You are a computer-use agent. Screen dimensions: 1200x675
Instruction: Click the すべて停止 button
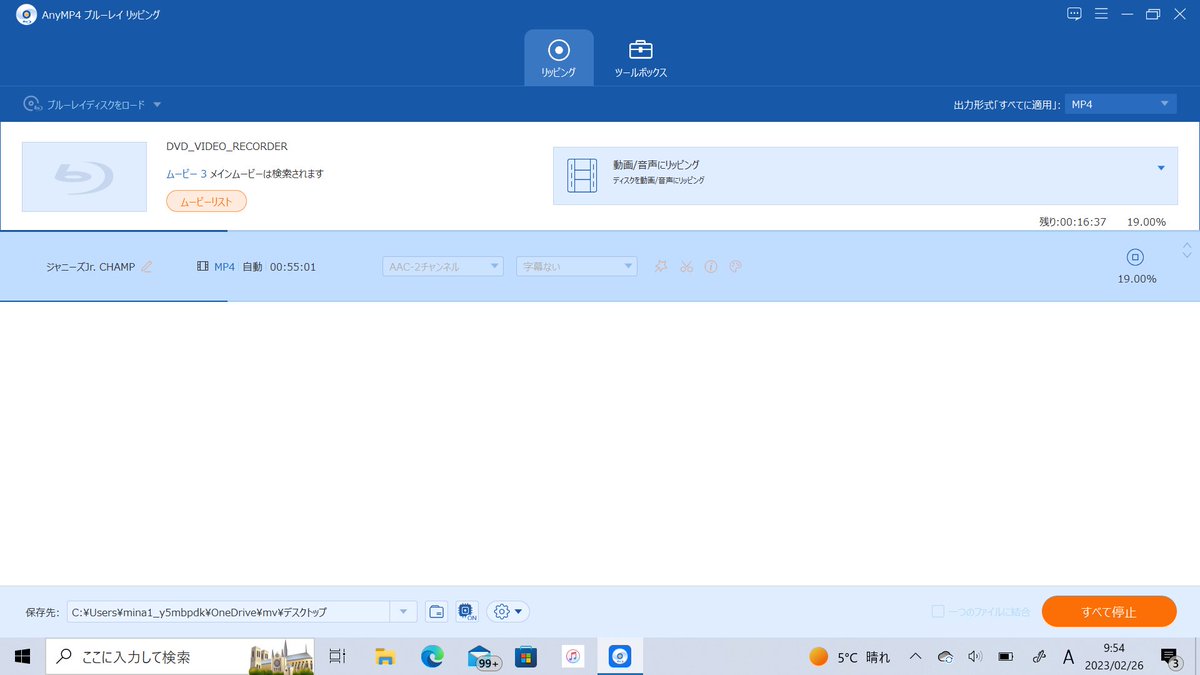click(x=1109, y=611)
